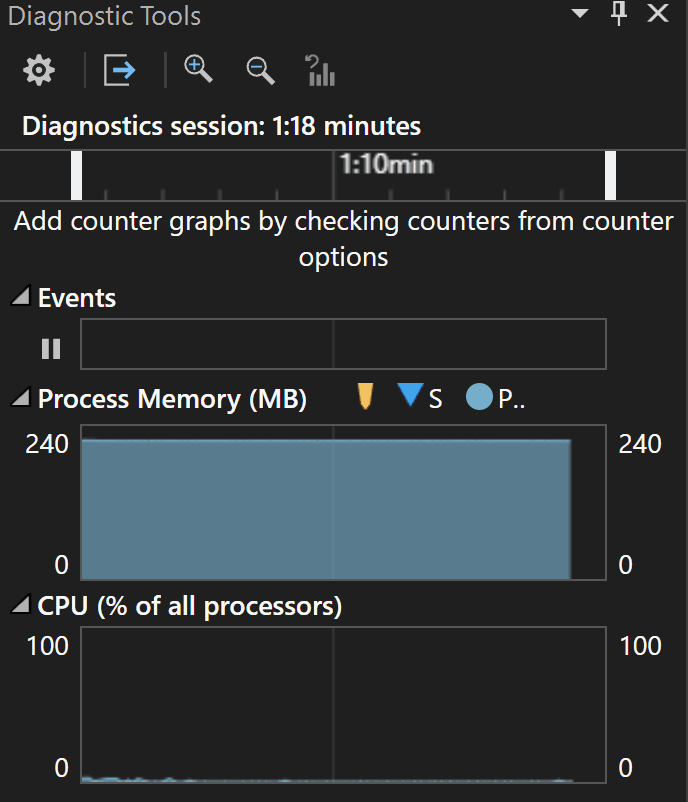
Task: Click the Output window export icon
Action: (x=120, y=71)
